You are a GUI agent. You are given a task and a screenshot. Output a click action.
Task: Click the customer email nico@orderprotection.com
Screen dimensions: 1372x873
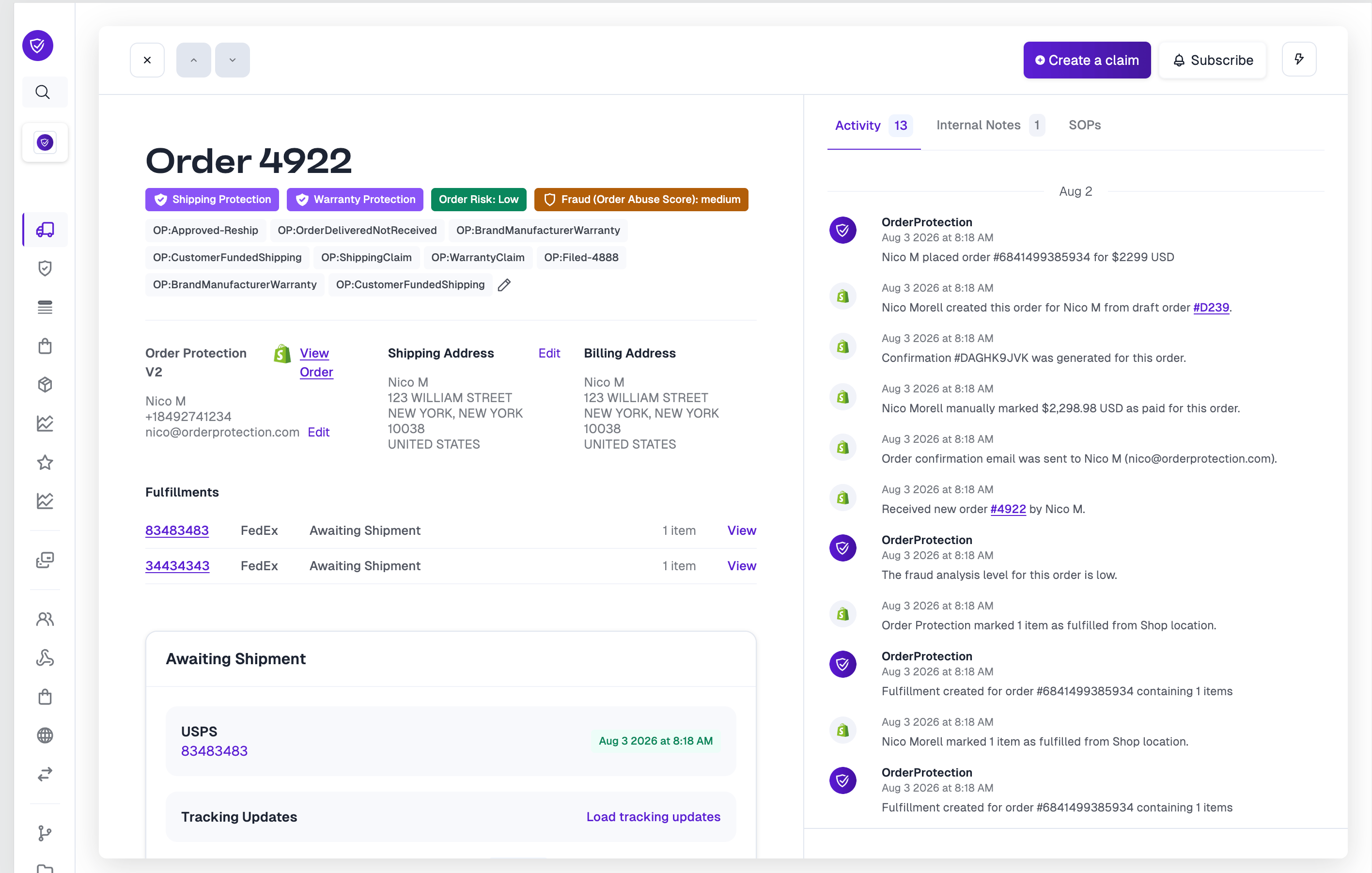coord(222,432)
